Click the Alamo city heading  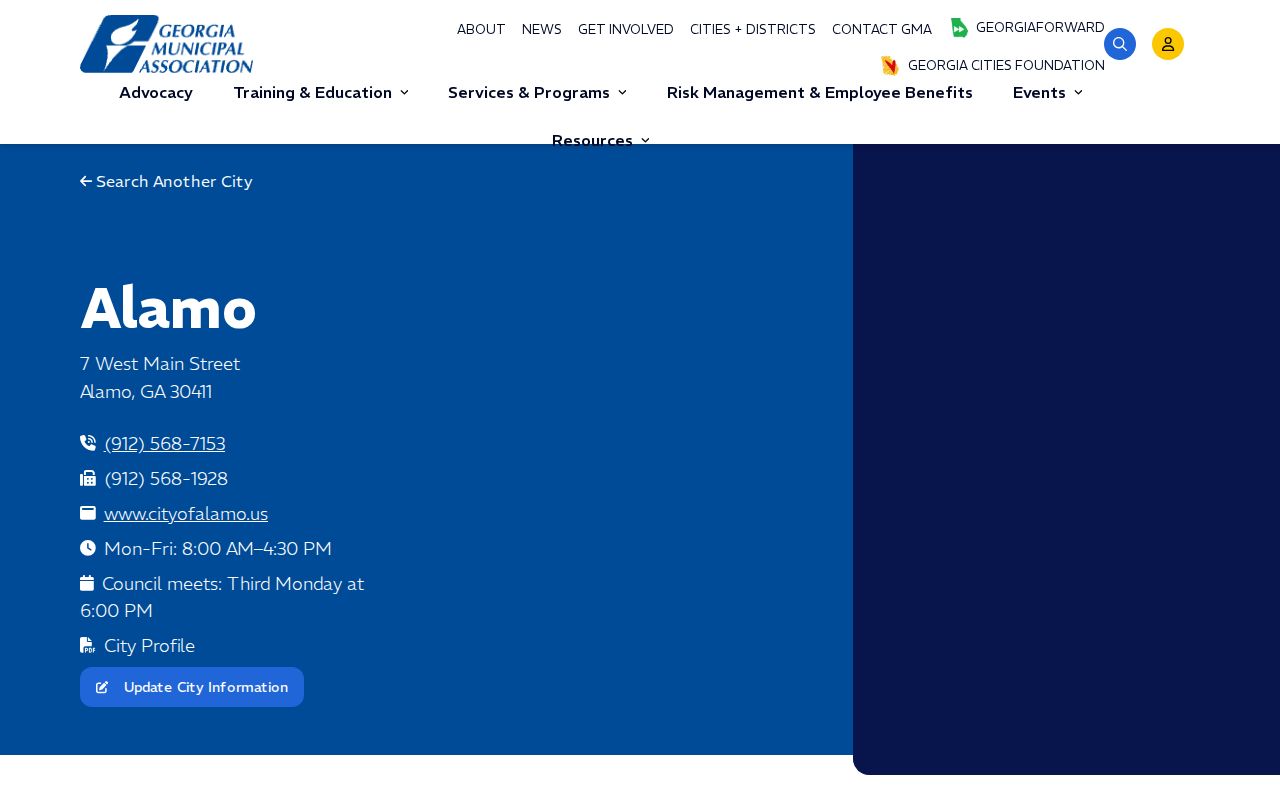pyautogui.click(x=168, y=308)
